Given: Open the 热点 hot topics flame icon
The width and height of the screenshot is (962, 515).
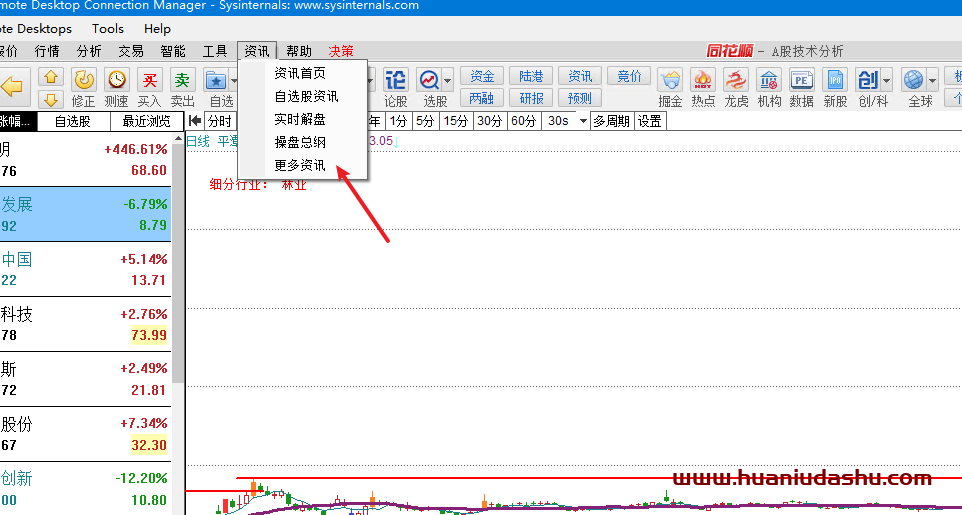Looking at the screenshot, I should (x=703, y=81).
